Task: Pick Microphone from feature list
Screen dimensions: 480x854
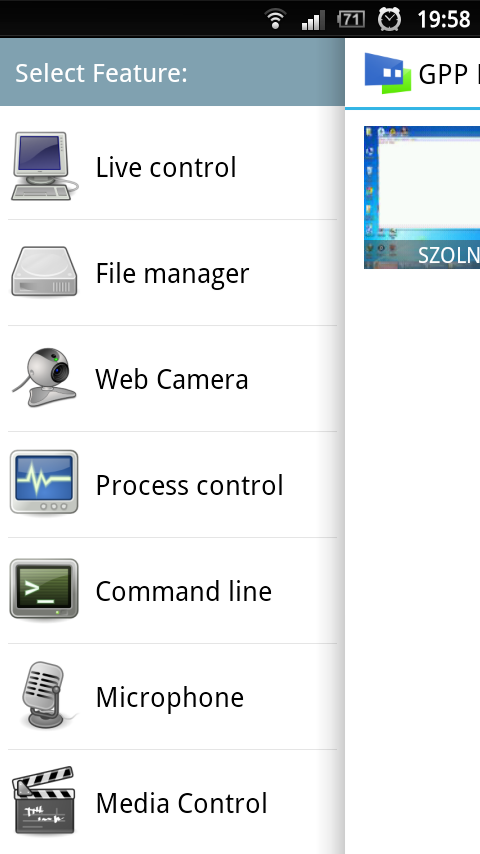Action: [172, 697]
